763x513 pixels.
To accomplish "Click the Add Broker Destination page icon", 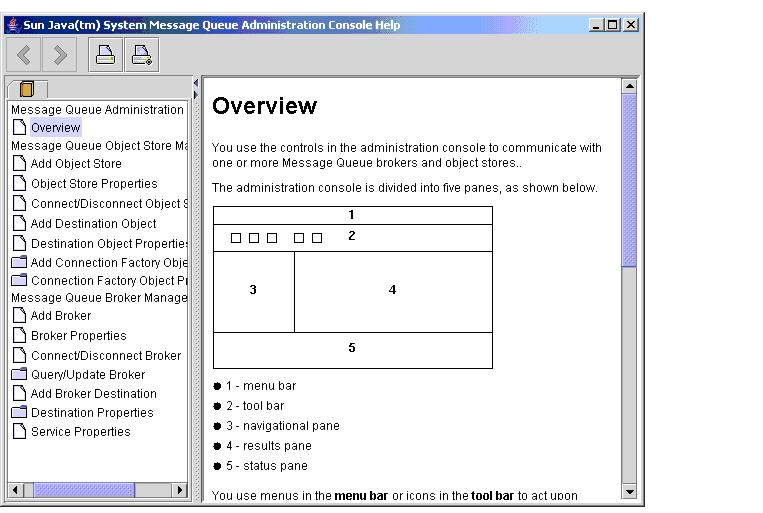I will [x=19, y=393].
